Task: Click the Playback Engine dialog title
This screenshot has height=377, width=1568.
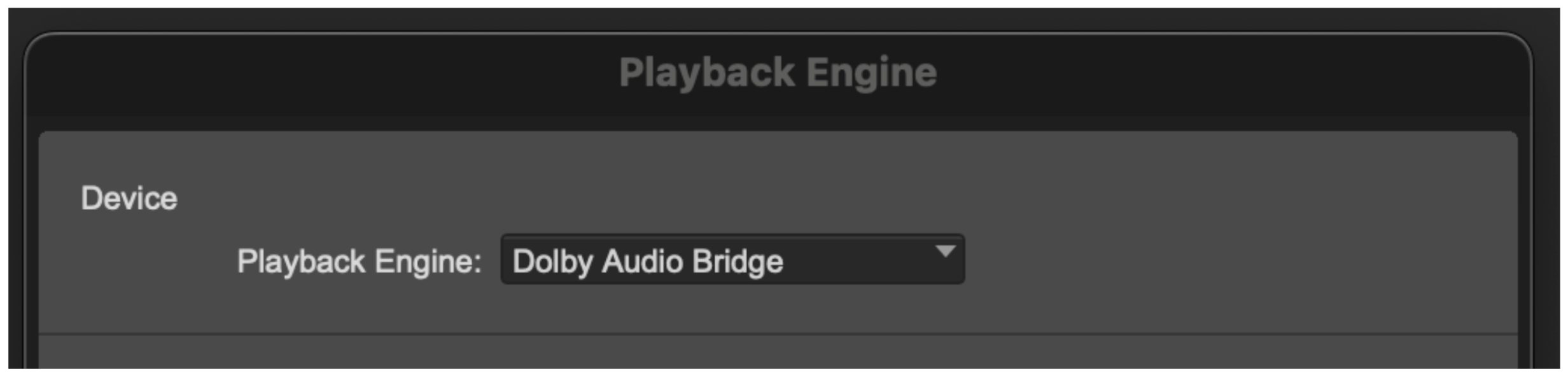Action: (778, 72)
